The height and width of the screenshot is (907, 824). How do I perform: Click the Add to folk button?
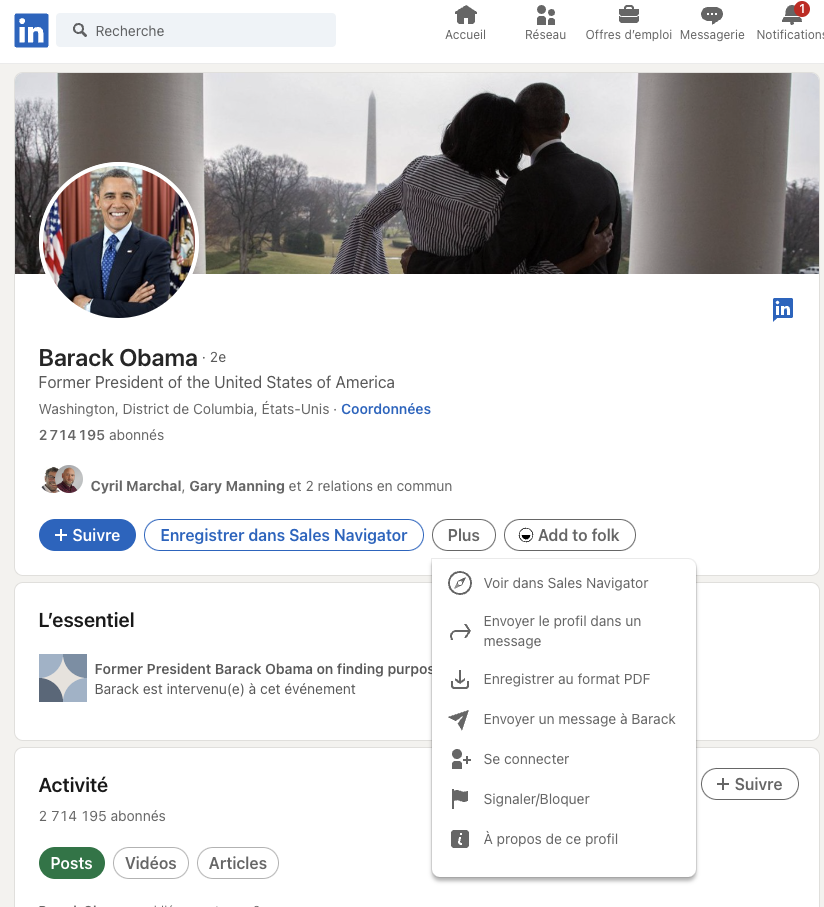(570, 535)
